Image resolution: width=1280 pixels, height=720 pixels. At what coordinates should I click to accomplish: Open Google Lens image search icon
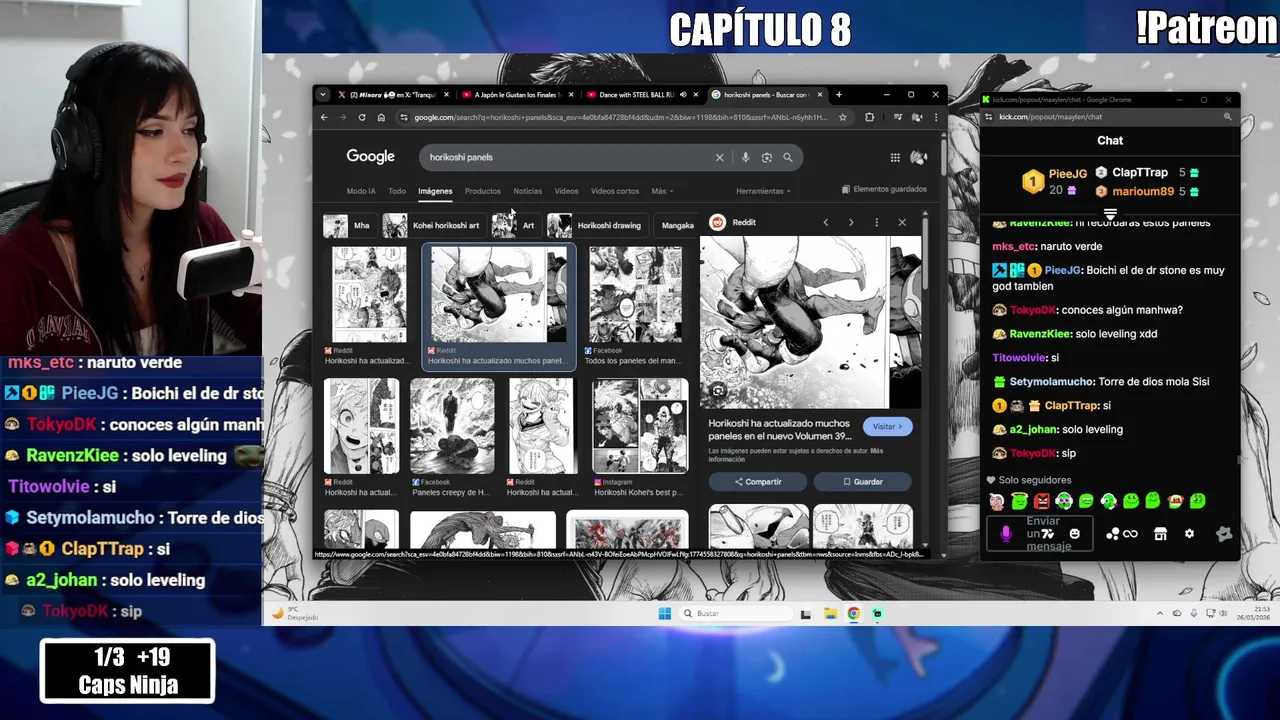pos(767,157)
